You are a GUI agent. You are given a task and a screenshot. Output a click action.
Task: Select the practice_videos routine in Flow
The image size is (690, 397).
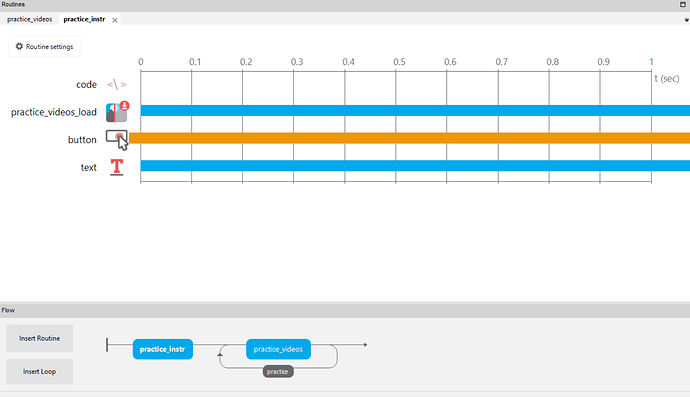tap(278, 349)
